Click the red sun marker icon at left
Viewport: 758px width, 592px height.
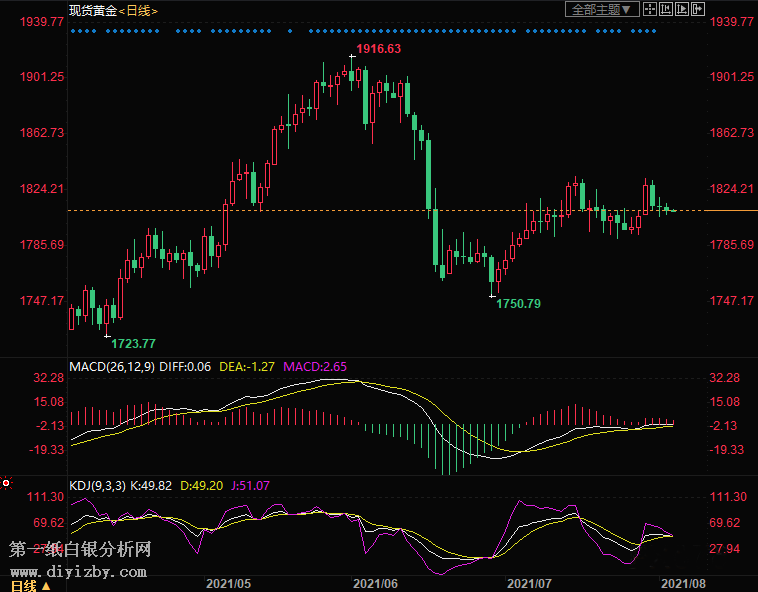(x=6, y=483)
